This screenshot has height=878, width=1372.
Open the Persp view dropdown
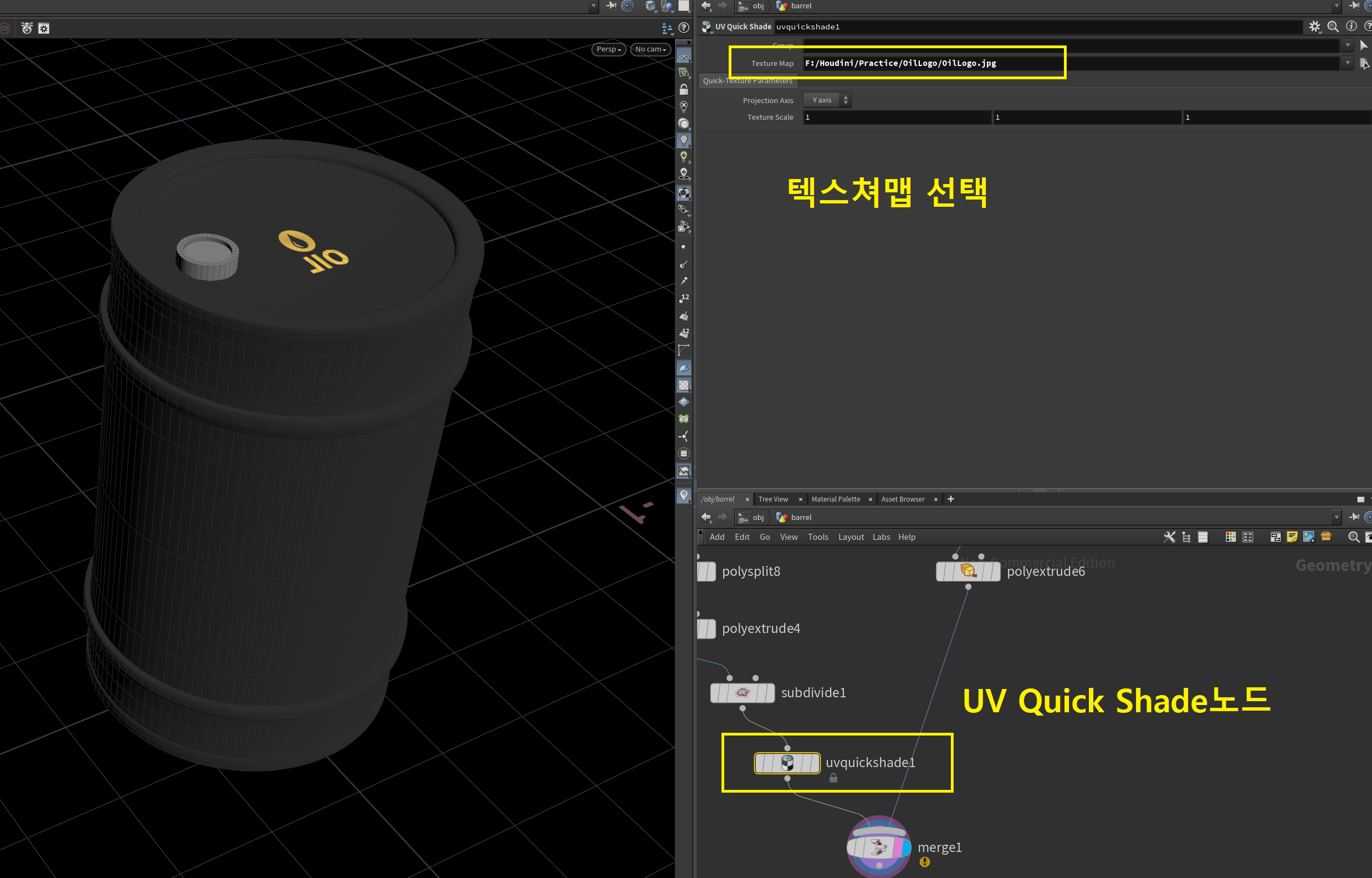point(608,49)
